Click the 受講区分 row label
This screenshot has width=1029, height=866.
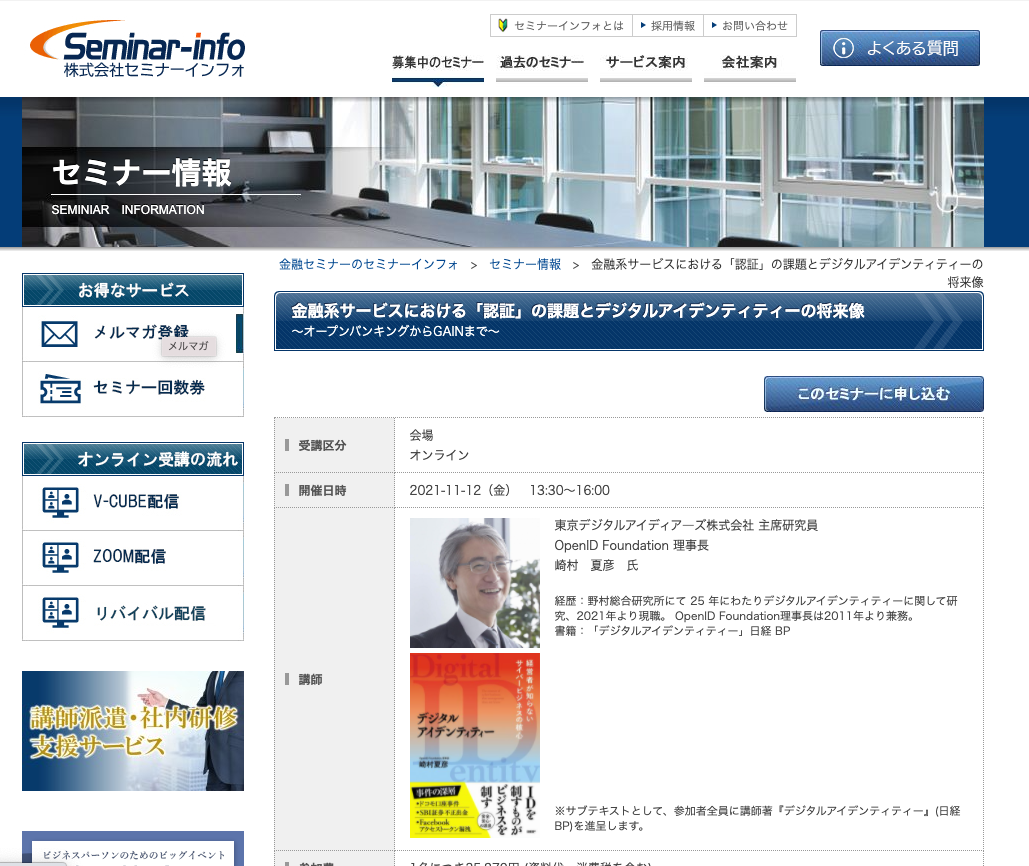322,445
